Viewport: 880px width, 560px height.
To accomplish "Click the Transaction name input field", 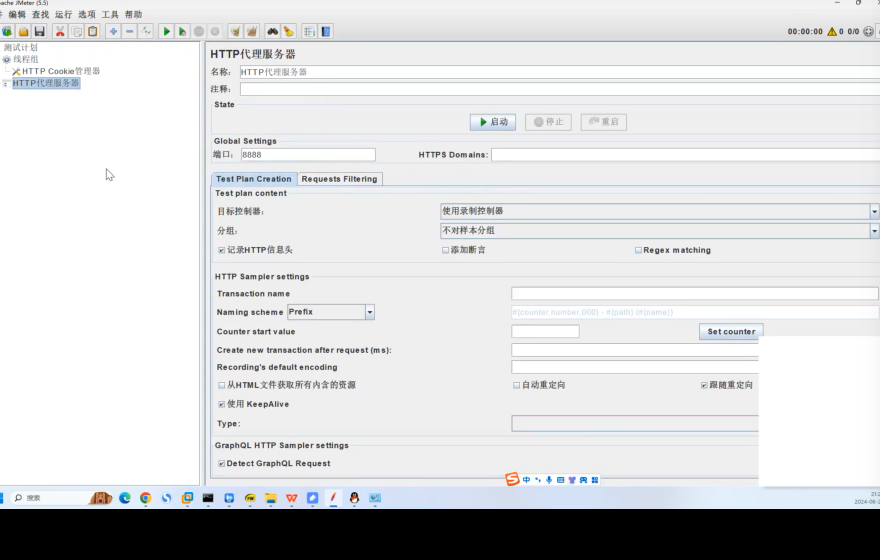I will point(695,293).
